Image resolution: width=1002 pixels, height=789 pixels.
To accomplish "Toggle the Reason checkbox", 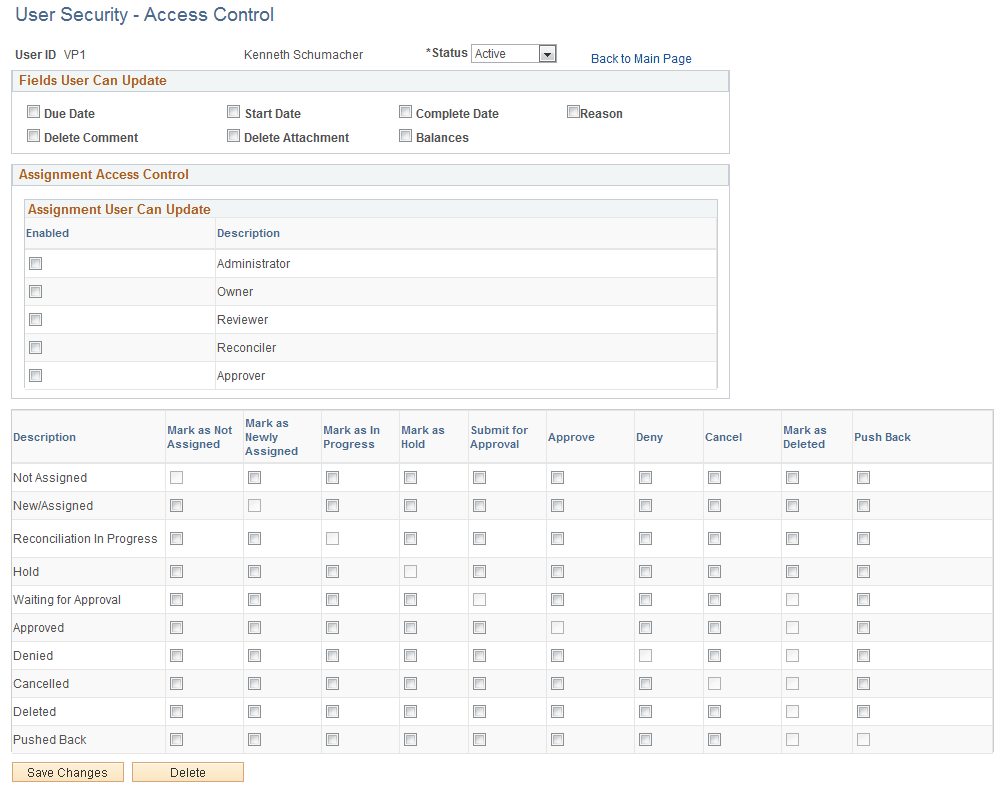I will coord(573,111).
